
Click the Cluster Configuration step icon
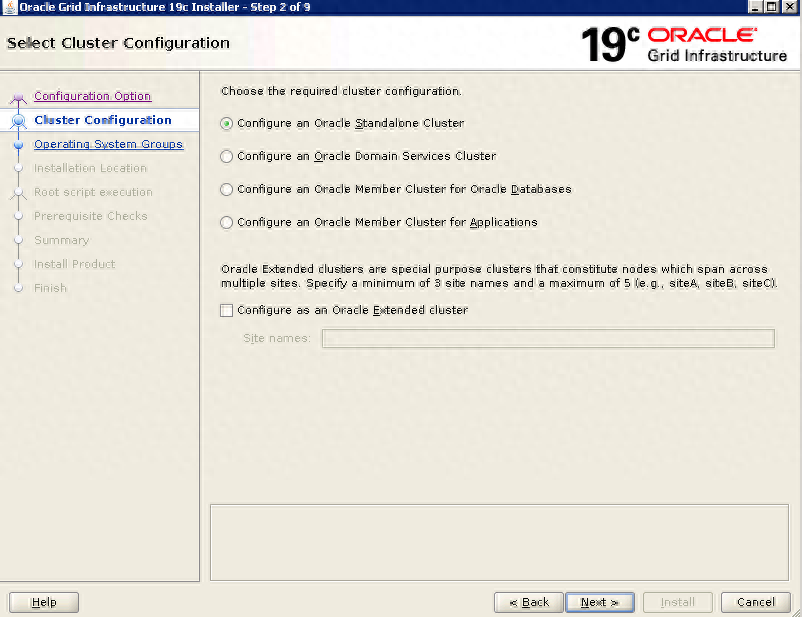(19, 120)
